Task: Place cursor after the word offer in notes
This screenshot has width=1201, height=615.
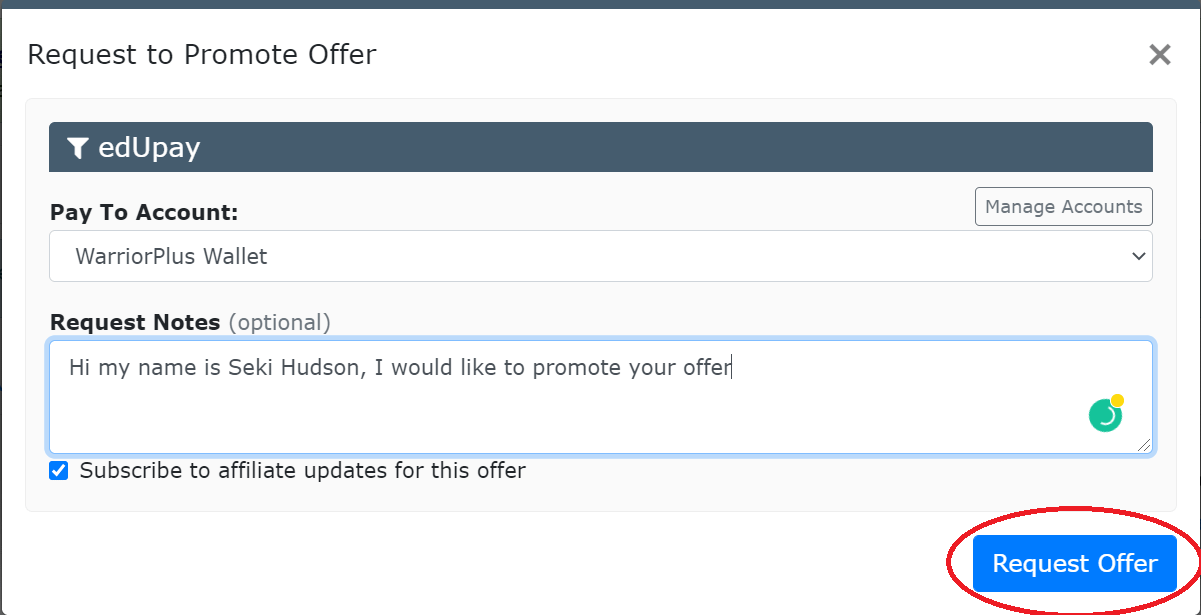Action: [733, 367]
